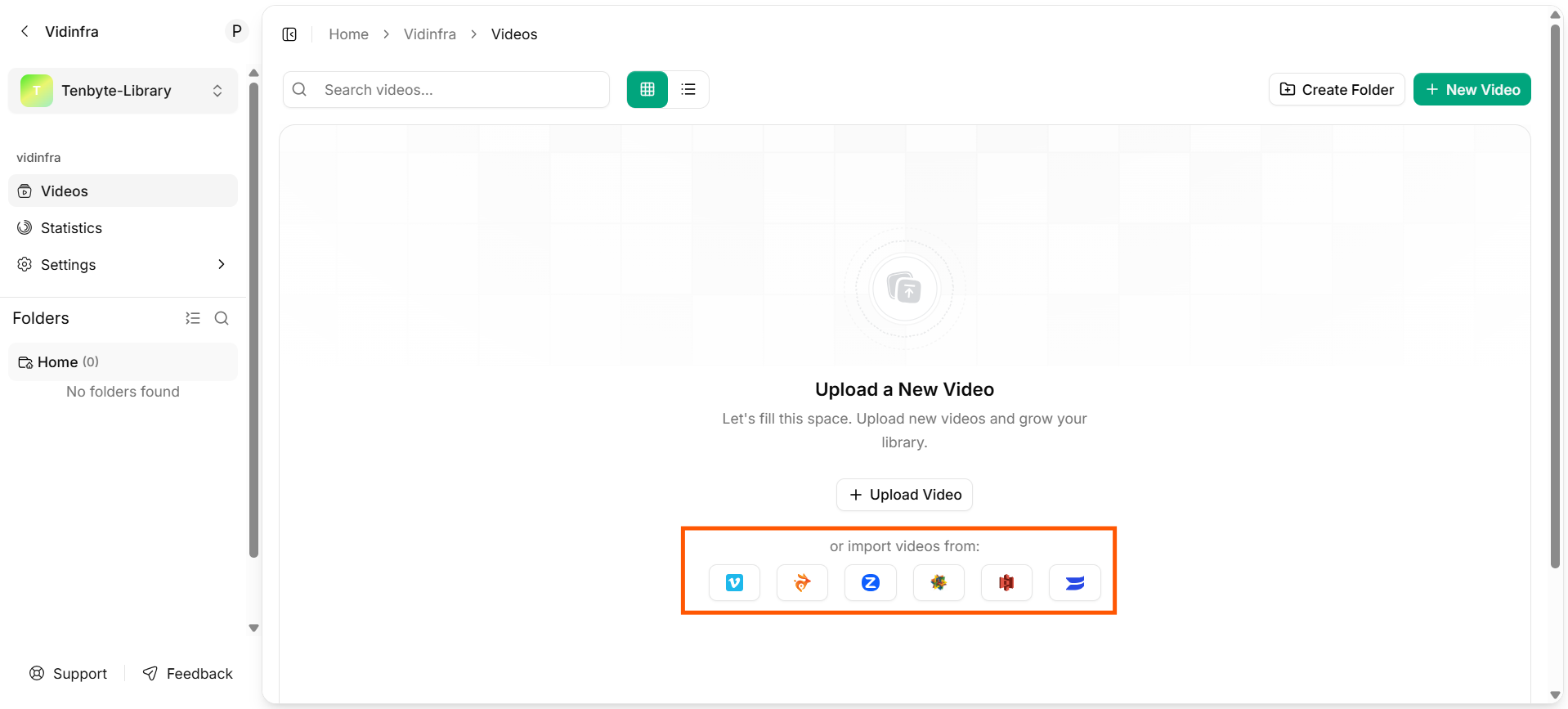Open the P profile avatar
The width and height of the screenshot is (1568, 709).
(236, 31)
